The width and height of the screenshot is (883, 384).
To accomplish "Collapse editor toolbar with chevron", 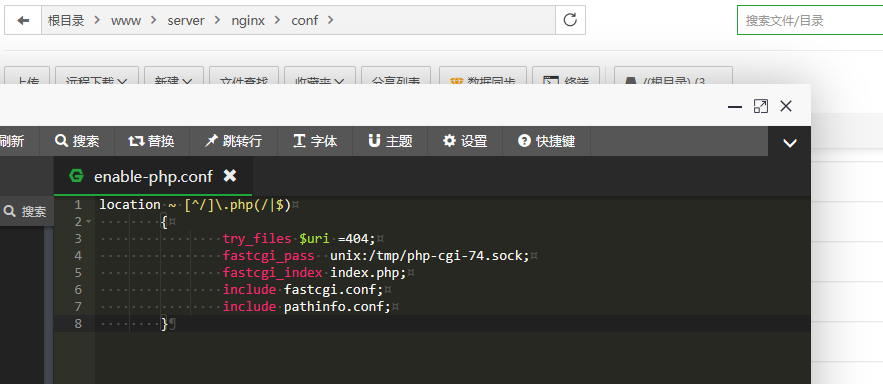I will pos(790,143).
